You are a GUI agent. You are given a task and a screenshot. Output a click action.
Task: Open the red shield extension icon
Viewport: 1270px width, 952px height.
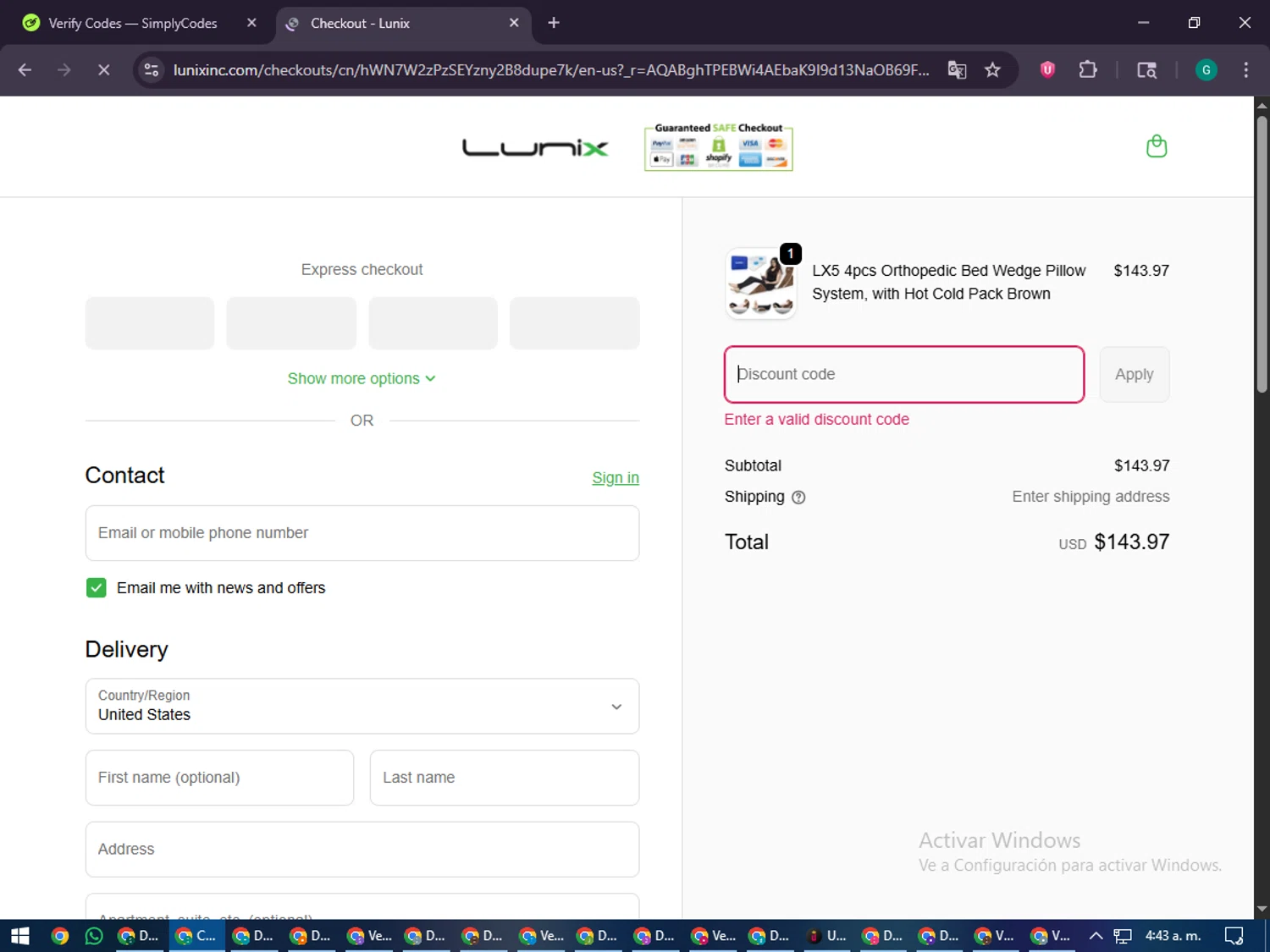coord(1047,70)
